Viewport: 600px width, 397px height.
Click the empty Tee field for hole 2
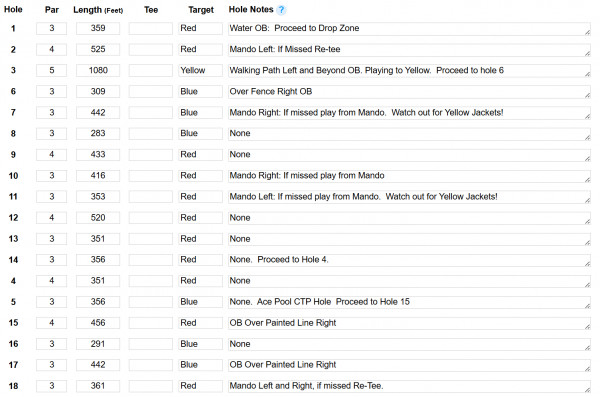pyautogui.click(x=150, y=49)
